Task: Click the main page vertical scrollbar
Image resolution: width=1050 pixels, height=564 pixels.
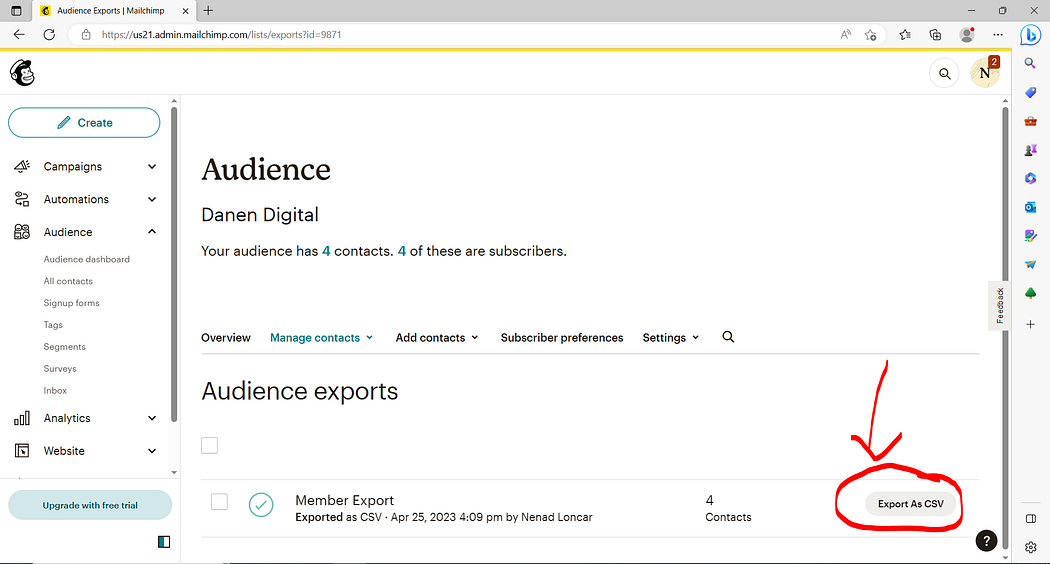Action: tap(1005, 328)
